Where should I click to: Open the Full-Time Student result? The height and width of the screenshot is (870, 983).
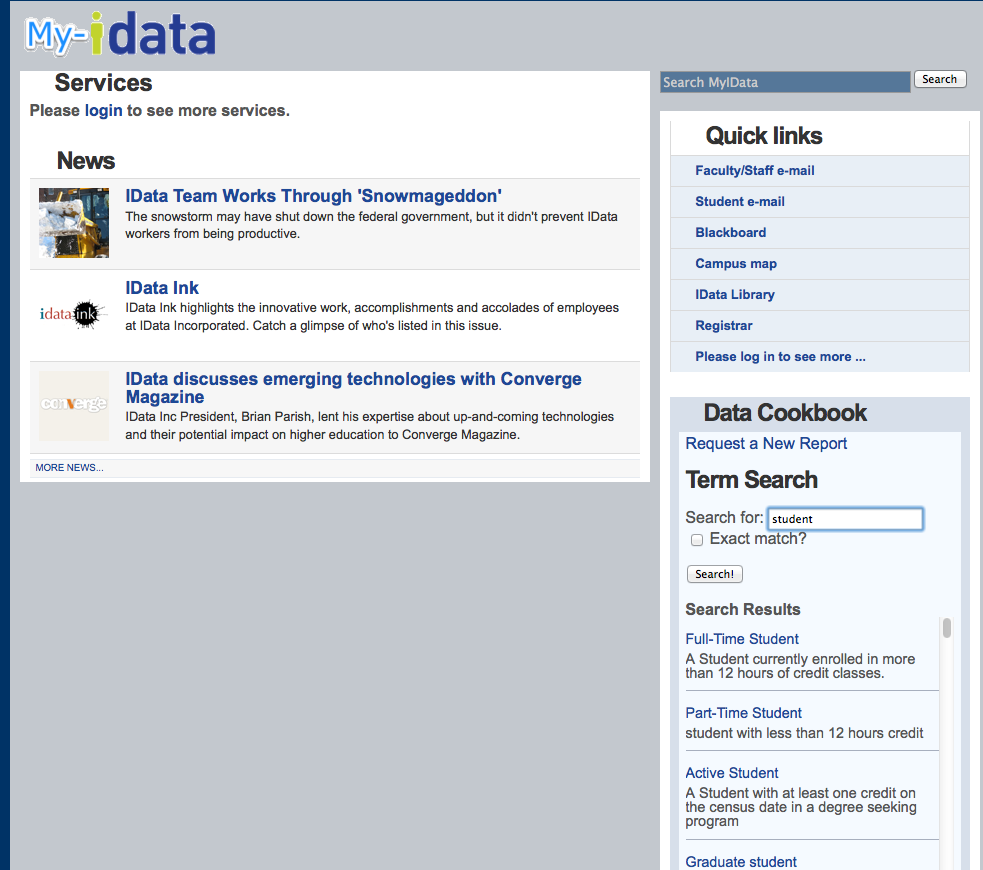[742, 639]
